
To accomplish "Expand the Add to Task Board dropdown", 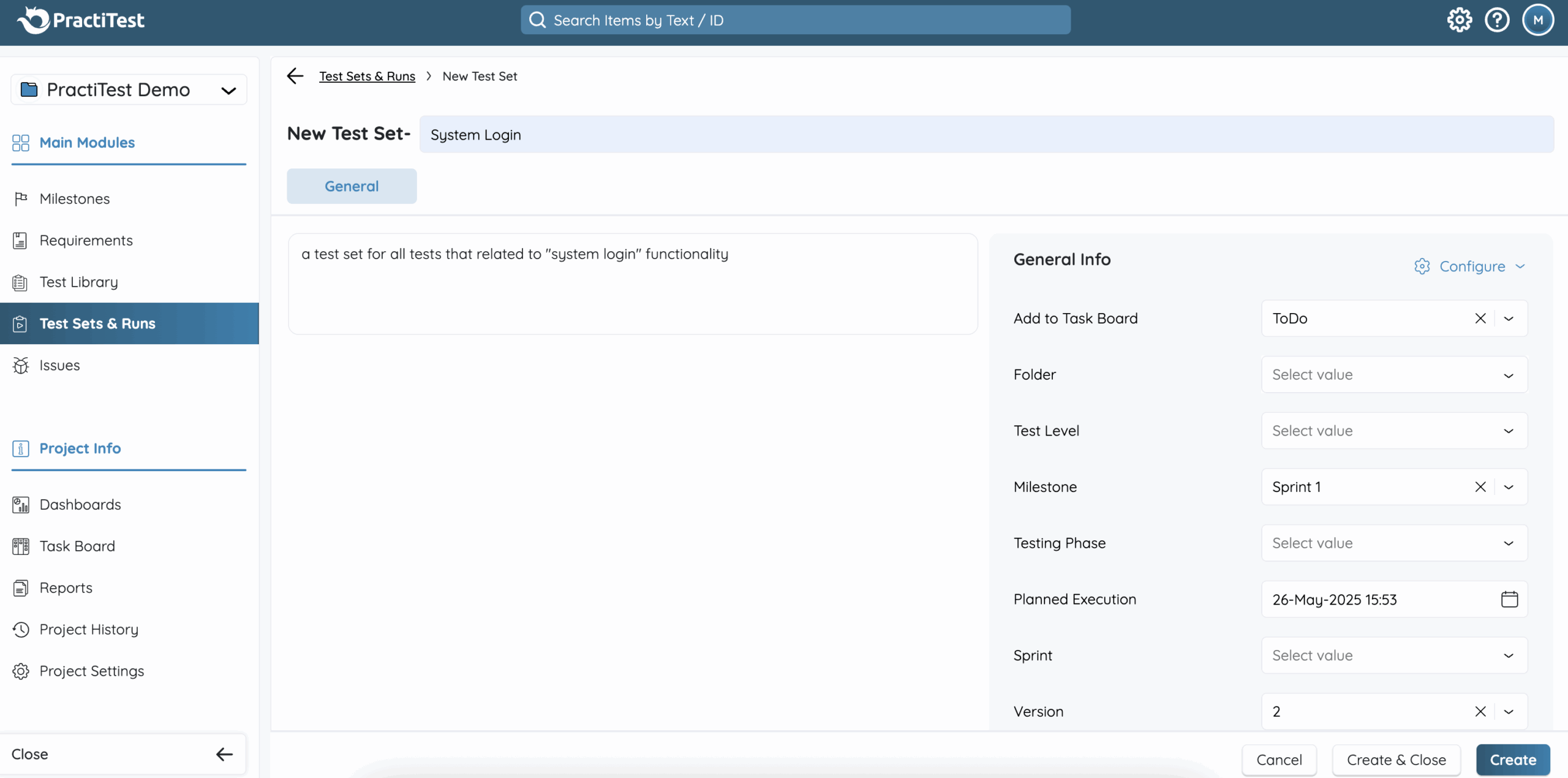I will (x=1509, y=319).
